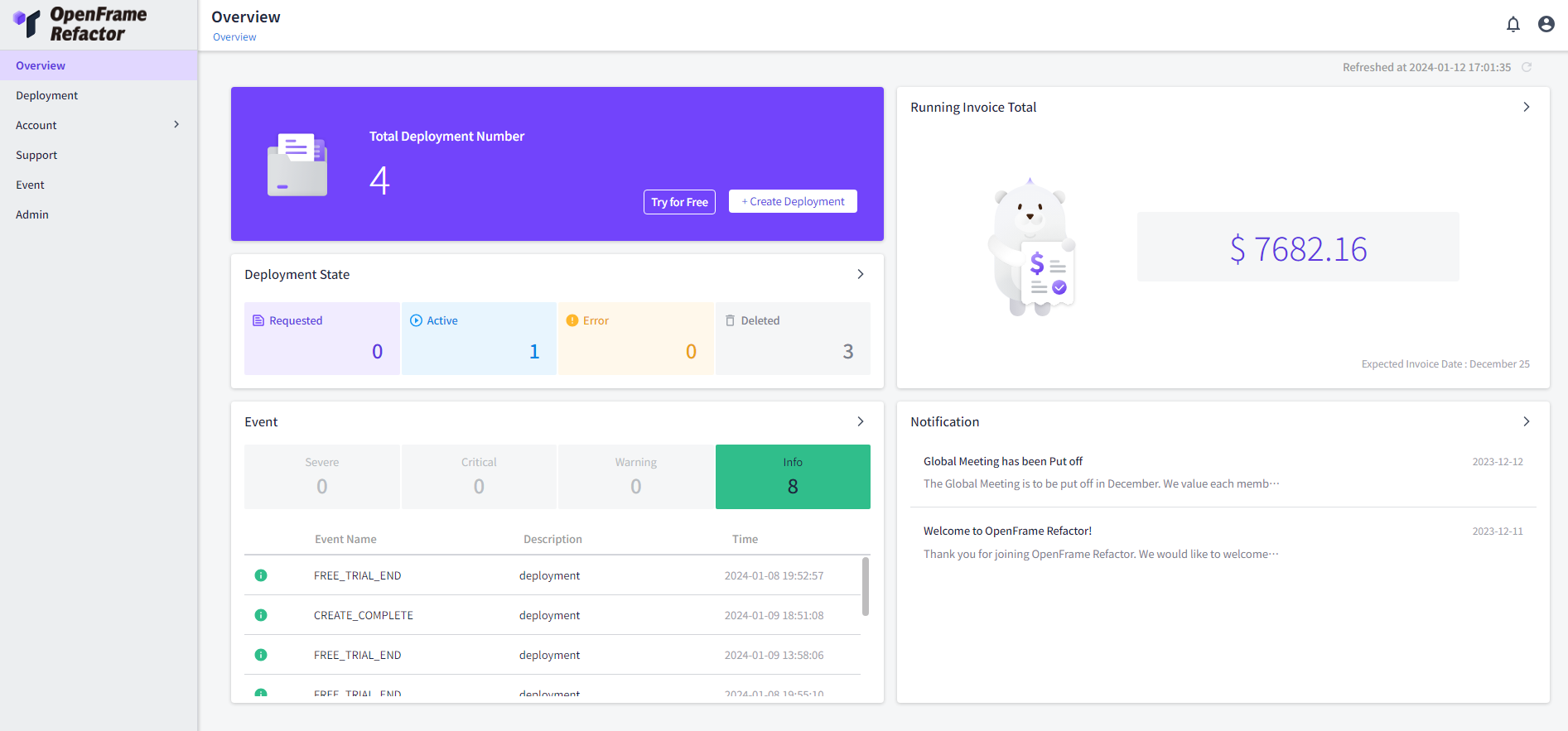Image resolution: width=1568 pixels, height=731 pixels.
Task: Open the Support sidebar menu item
Action: [x=36, y=155]
